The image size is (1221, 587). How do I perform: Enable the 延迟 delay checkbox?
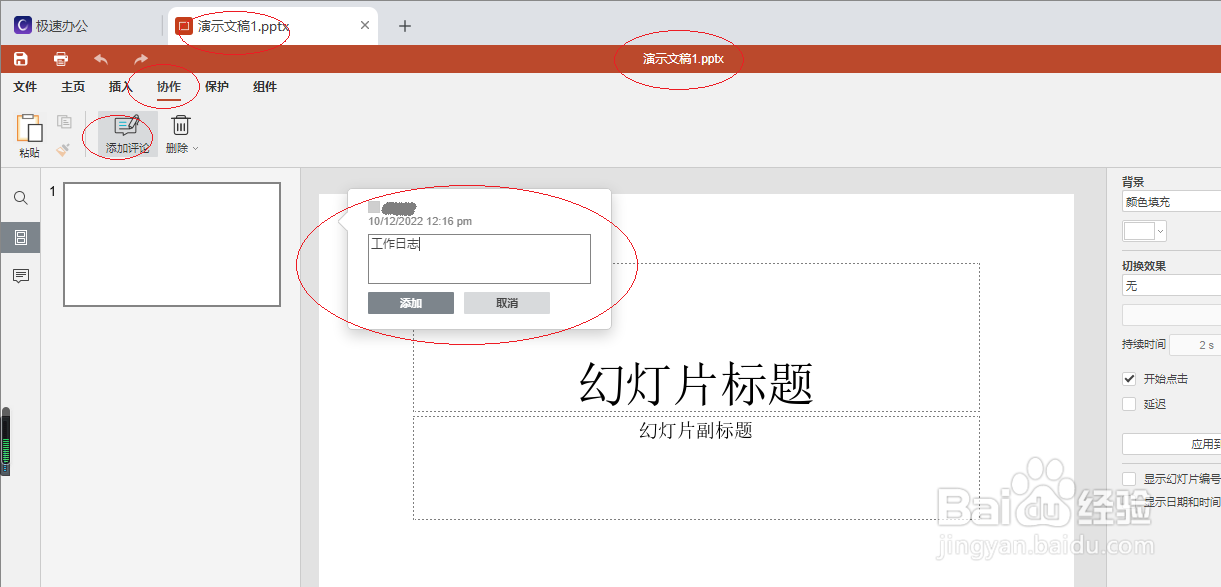coord(1131,403)
